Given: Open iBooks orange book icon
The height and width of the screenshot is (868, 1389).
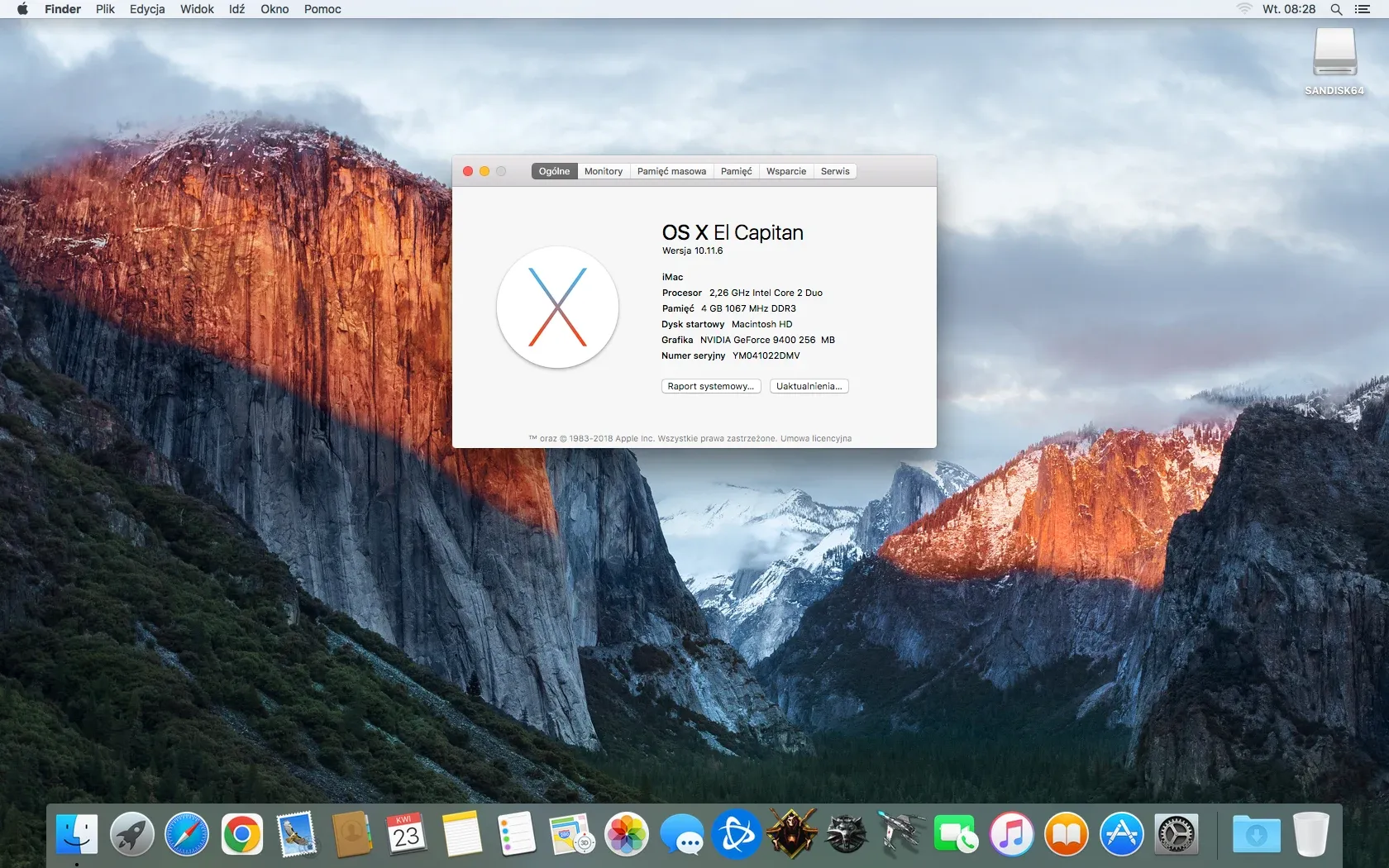Looking at the screenshot, I should [1067, 834].
